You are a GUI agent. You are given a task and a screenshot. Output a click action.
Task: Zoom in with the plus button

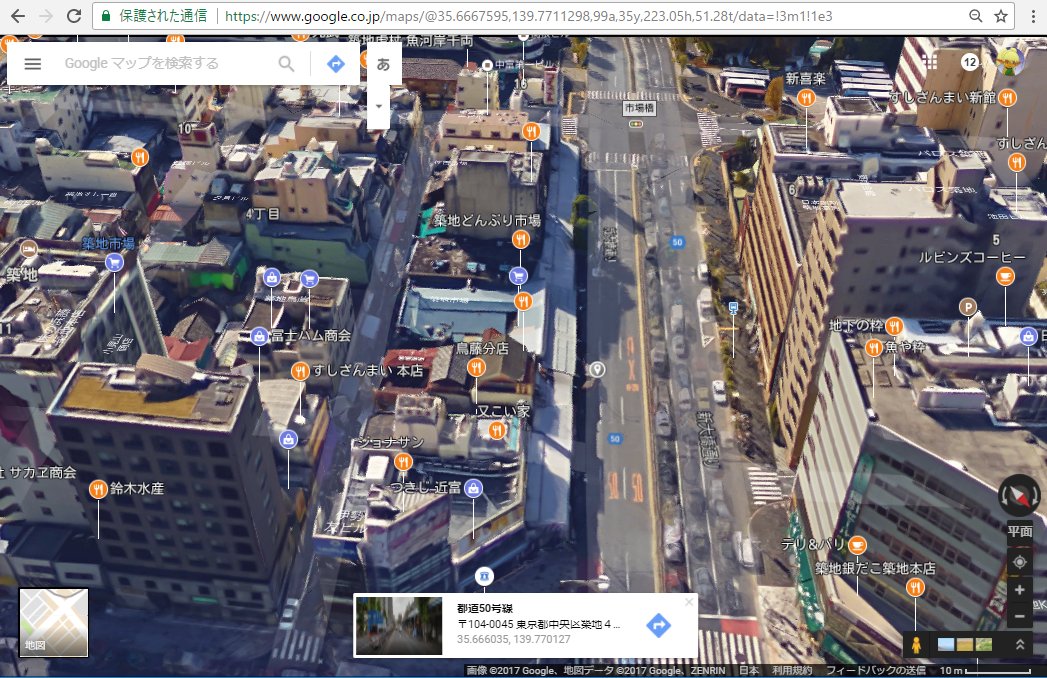(x=1020, y=590)
